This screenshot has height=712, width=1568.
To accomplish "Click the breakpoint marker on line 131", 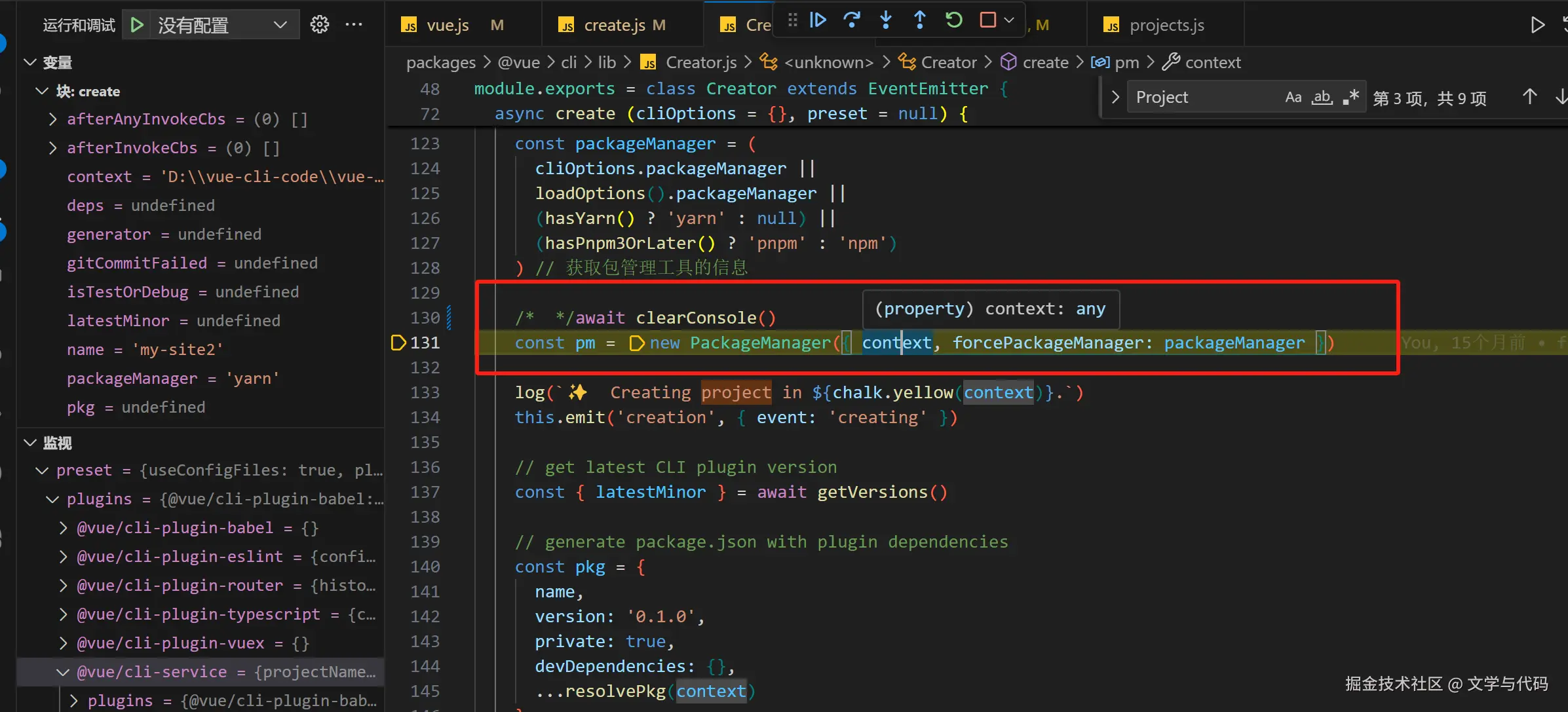I will point(398,343).
